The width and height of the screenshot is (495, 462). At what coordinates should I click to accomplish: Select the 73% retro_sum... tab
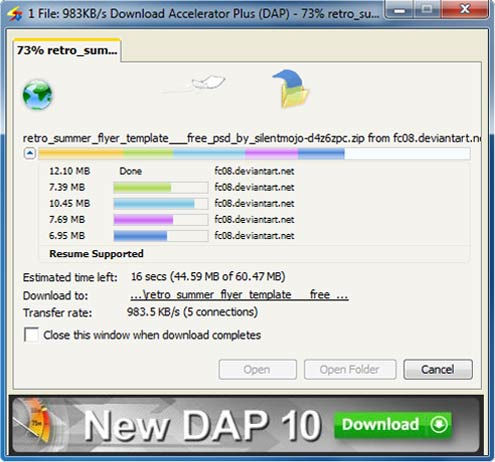coord(67,50)
